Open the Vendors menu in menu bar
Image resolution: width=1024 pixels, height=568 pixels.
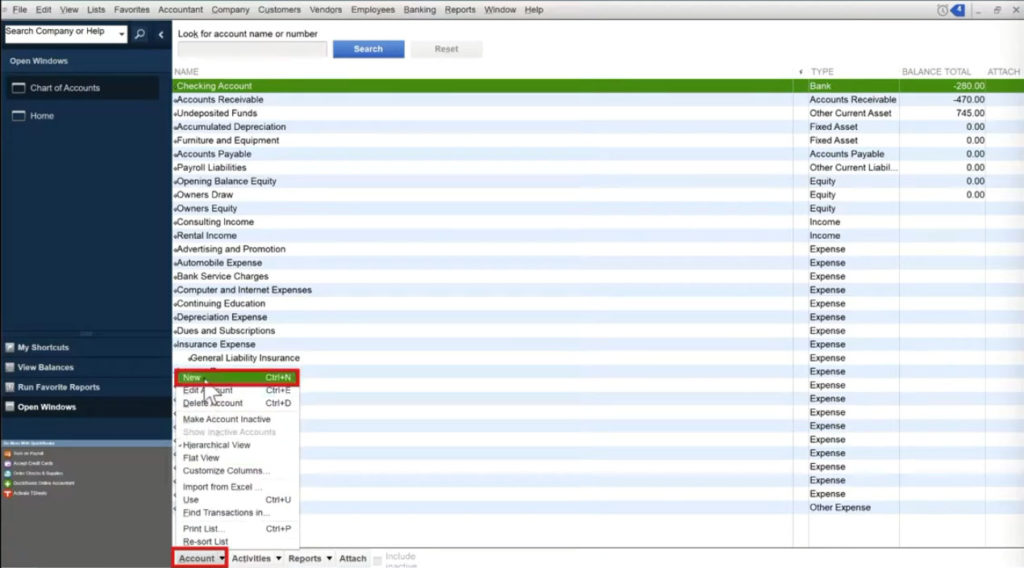(326, 10)
